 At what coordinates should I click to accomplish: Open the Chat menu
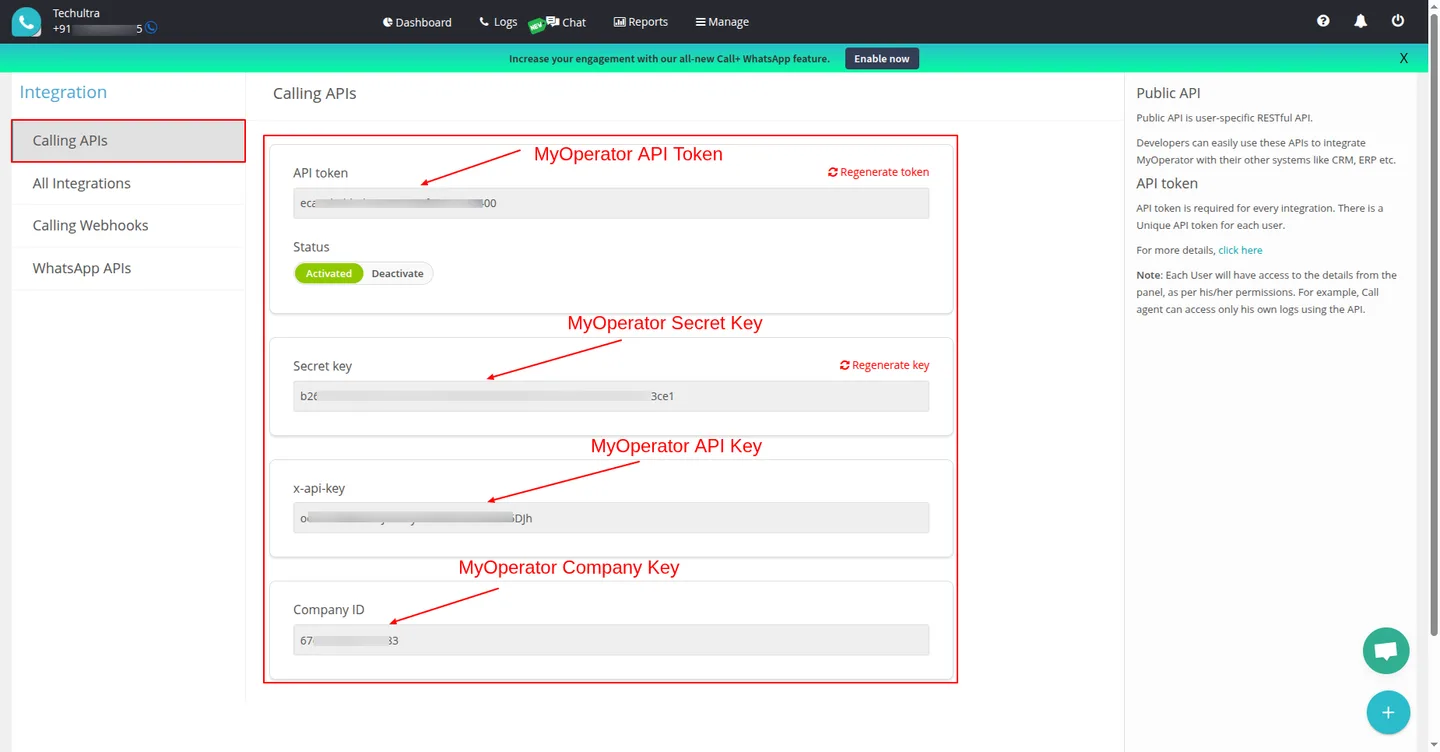click(x=566, y=22)
